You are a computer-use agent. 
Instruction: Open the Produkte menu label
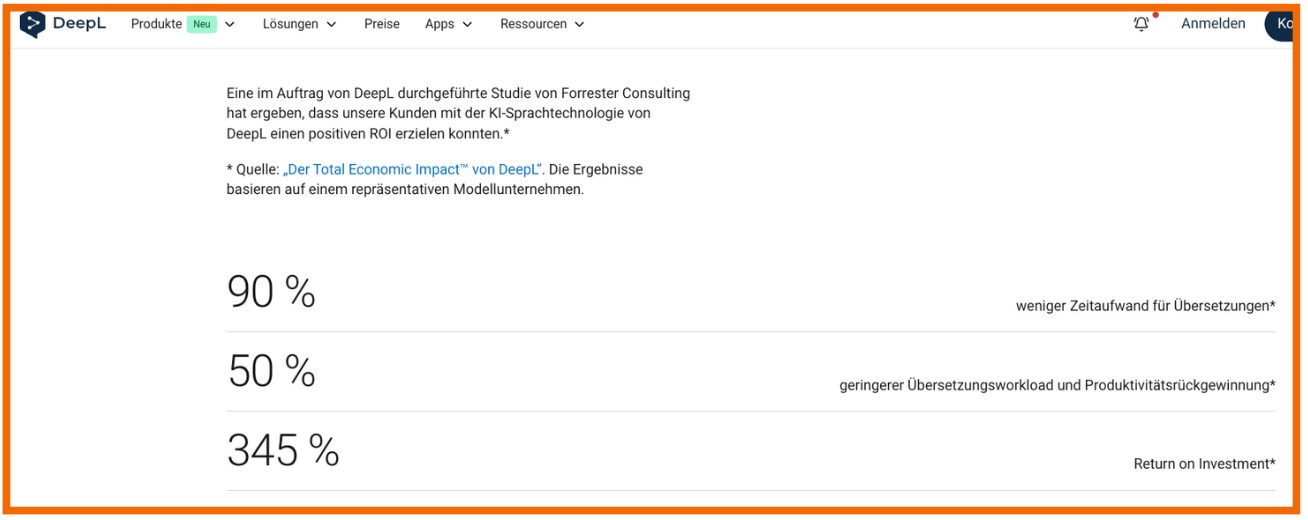156,24
